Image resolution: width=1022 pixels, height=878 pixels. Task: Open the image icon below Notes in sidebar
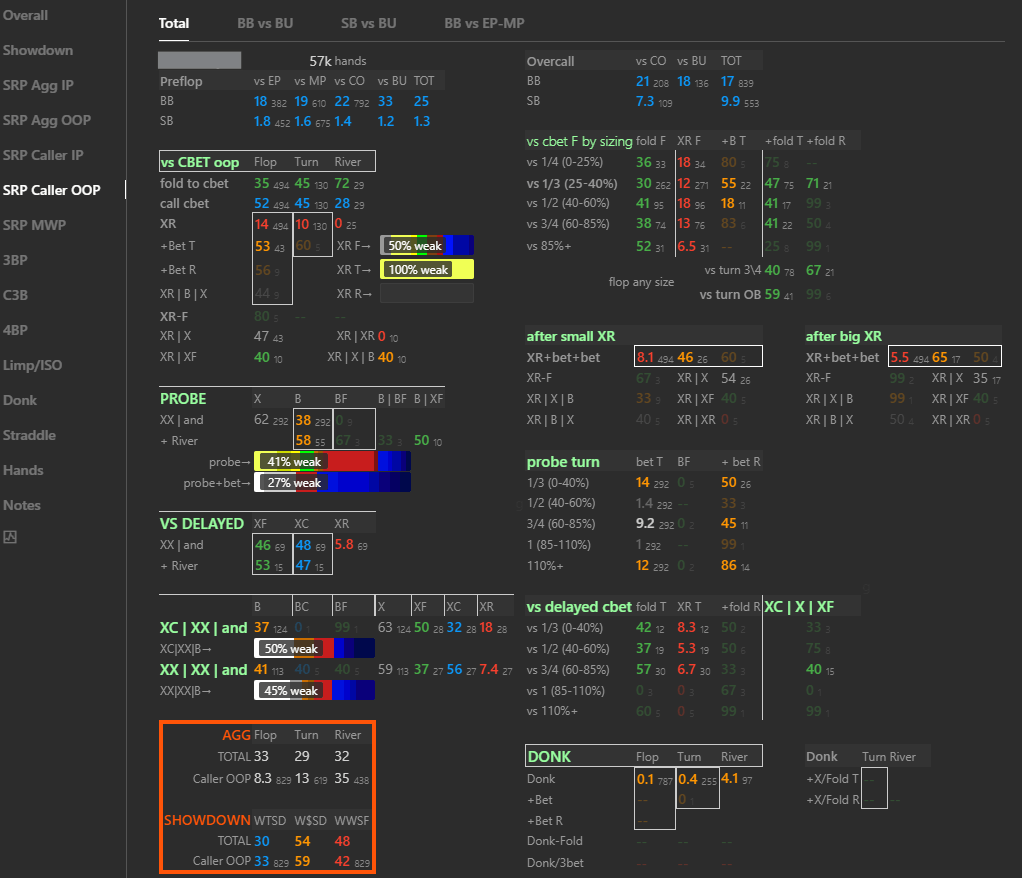pyautogui.click(x=10, y=537)
